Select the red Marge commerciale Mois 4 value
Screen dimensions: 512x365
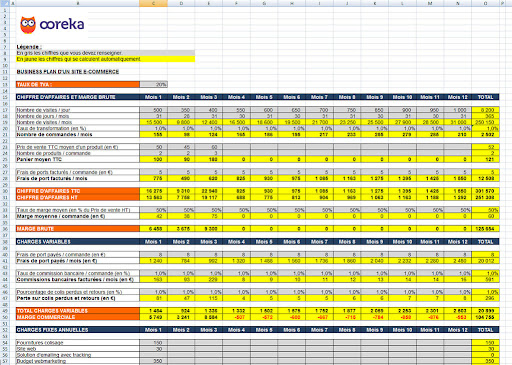pyautogui.click(x=237, y=317)
